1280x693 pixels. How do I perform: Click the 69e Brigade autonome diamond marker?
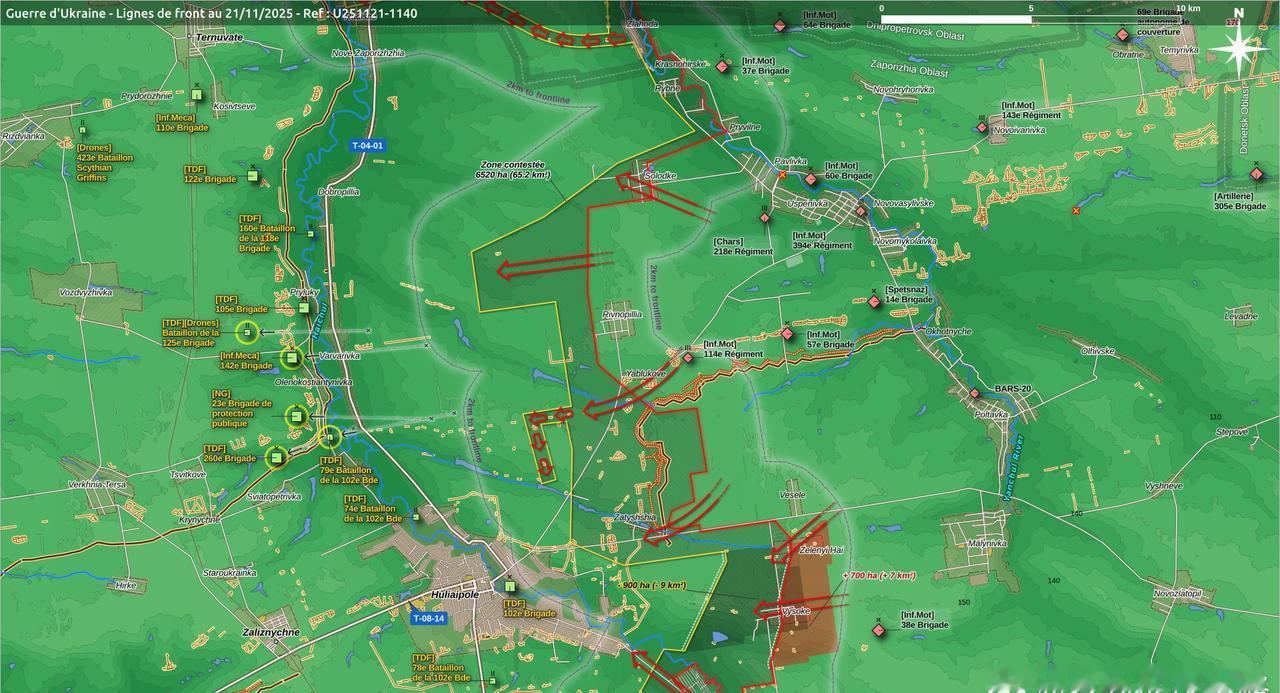click(1122, 34)
